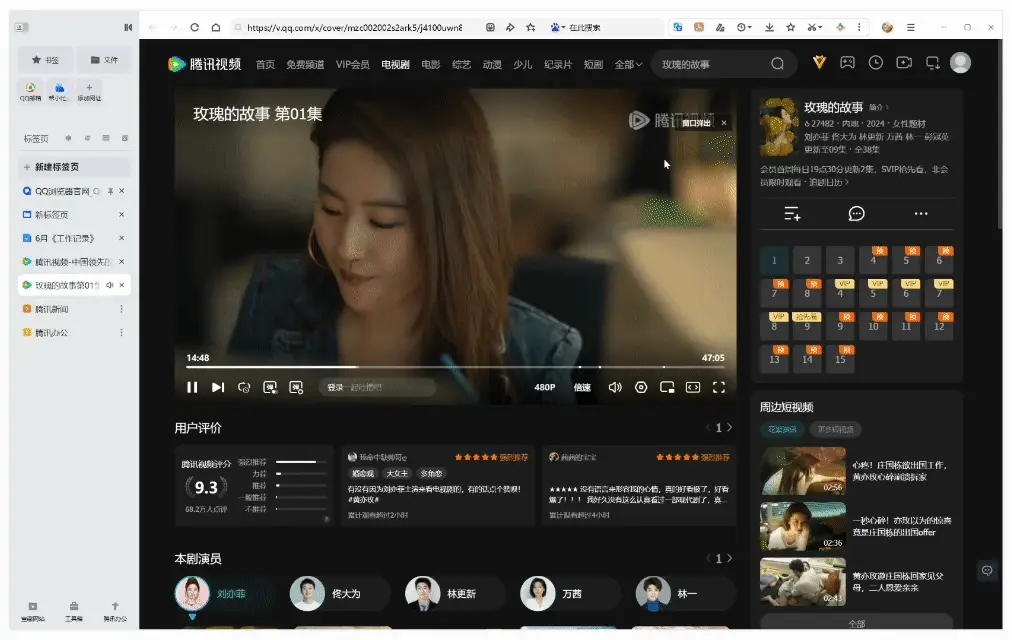The height and width of the screenshot is (640, 1012).
Task: Click the Tencent Video search magnifier
Action: [x=777, y=63]
